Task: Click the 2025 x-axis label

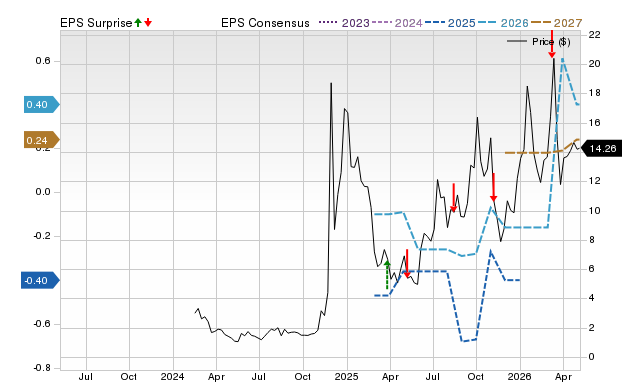Action: (346, 376)
